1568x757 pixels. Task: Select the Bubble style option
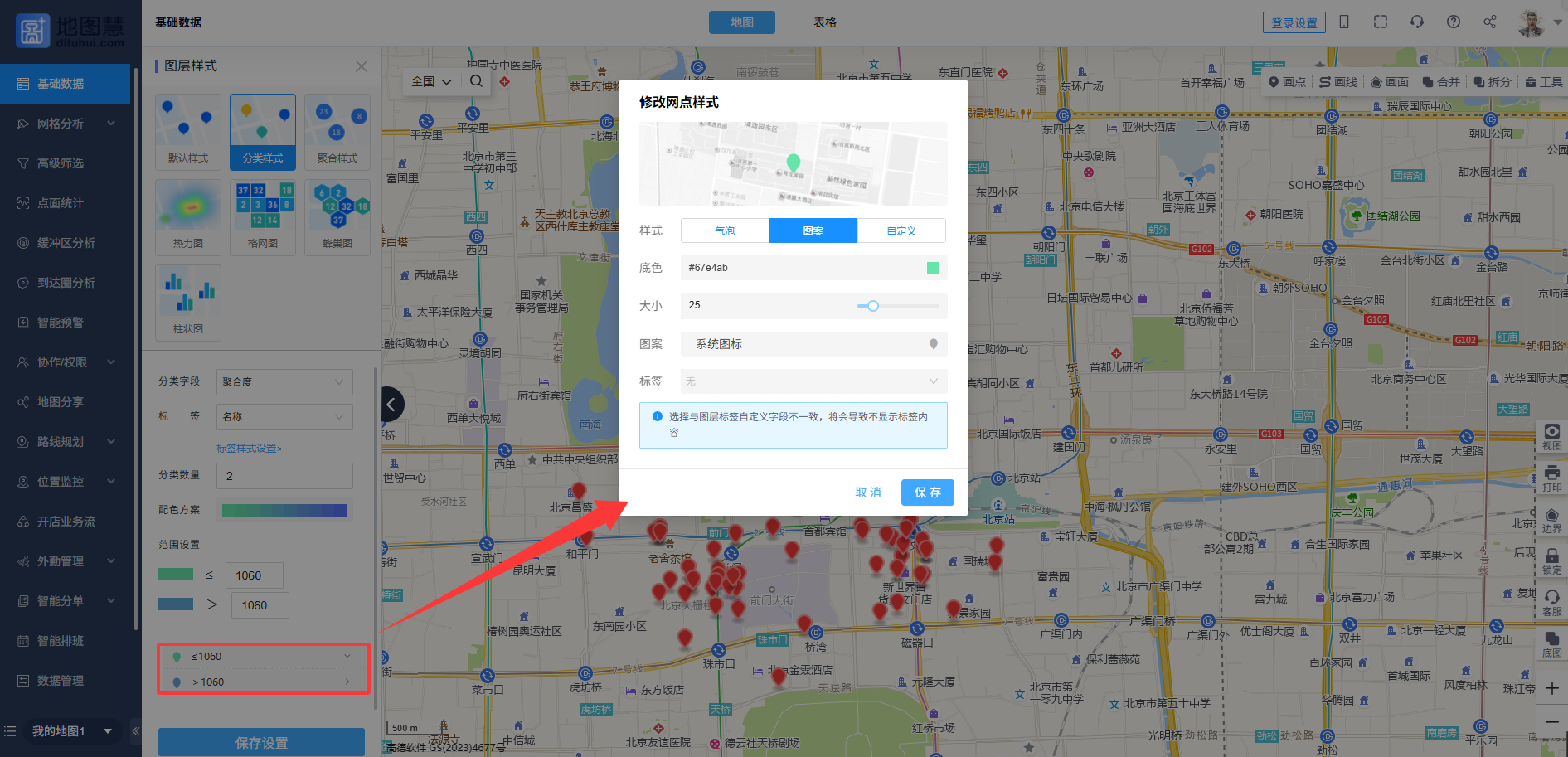click(725, 230)
